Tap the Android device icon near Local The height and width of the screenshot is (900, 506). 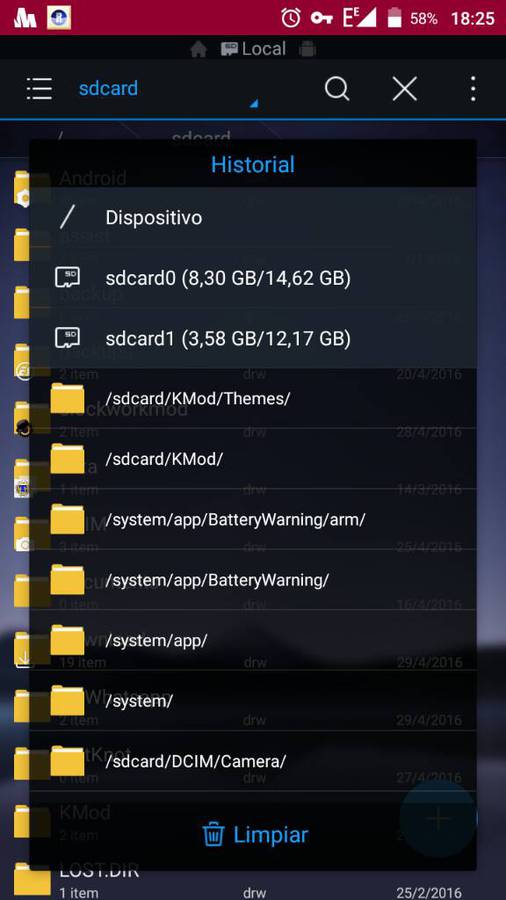pos(308,49)
